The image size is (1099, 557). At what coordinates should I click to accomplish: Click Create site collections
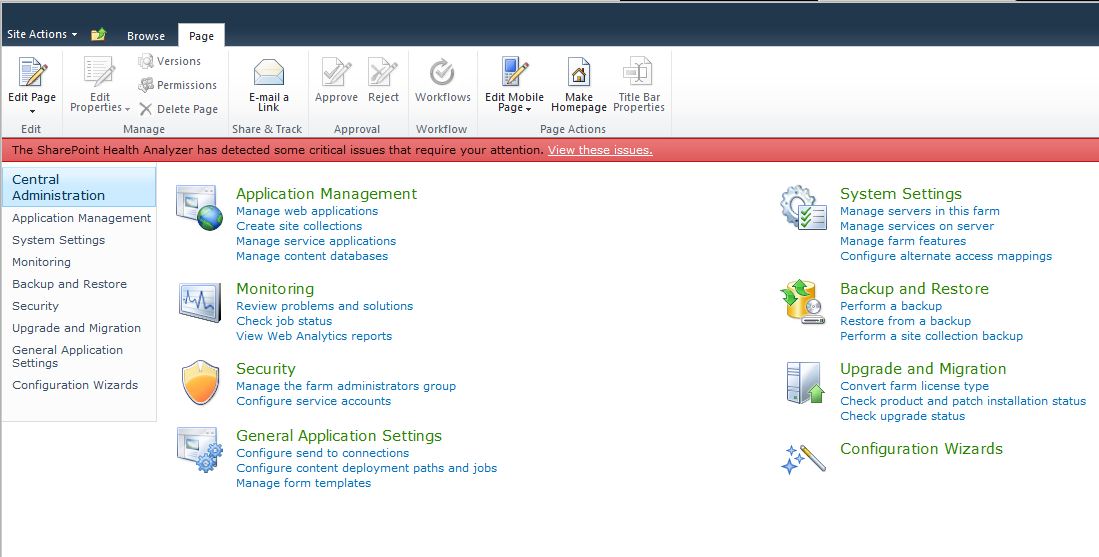pyautogui.click(x=299, y=226)
